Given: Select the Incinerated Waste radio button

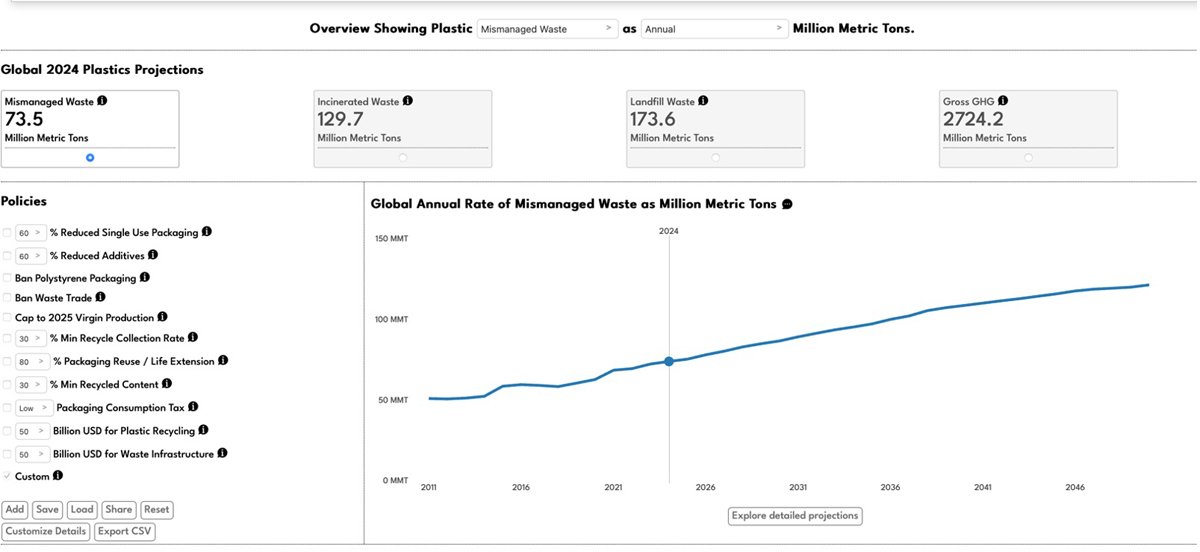Looking at the screenshot, I should [x=403, y=157].
